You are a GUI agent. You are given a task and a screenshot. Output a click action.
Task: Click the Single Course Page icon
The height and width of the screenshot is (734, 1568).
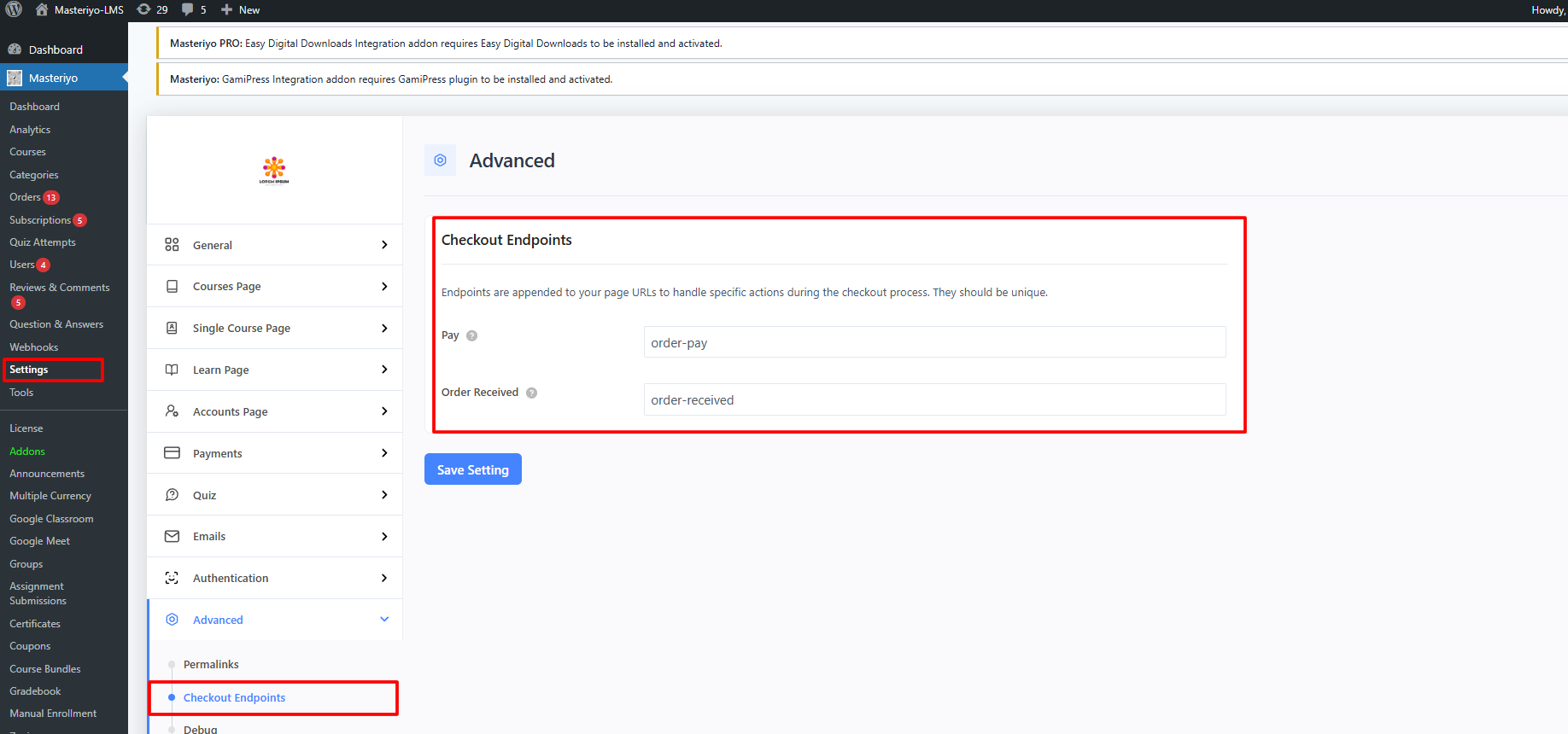click(172, 328)
